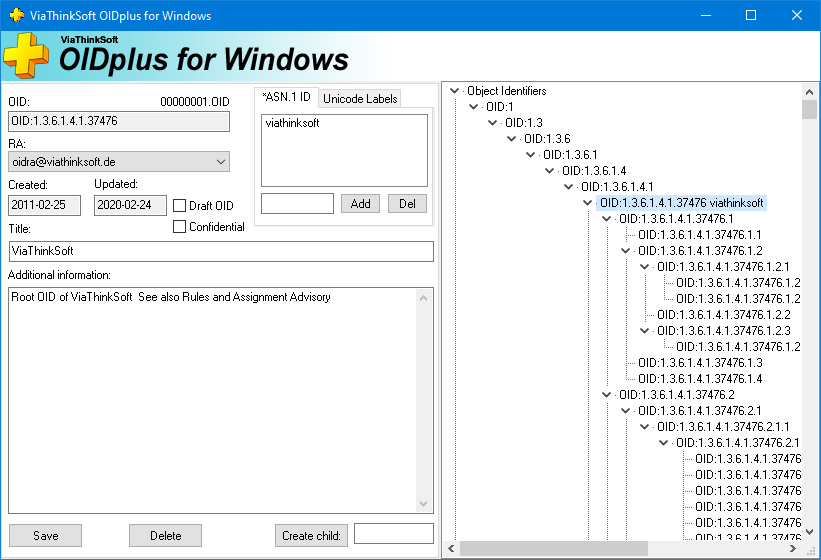Collapse the OID:1.3.6.1.4.1.37476.2.1.1 chevron

click(645, 427)
